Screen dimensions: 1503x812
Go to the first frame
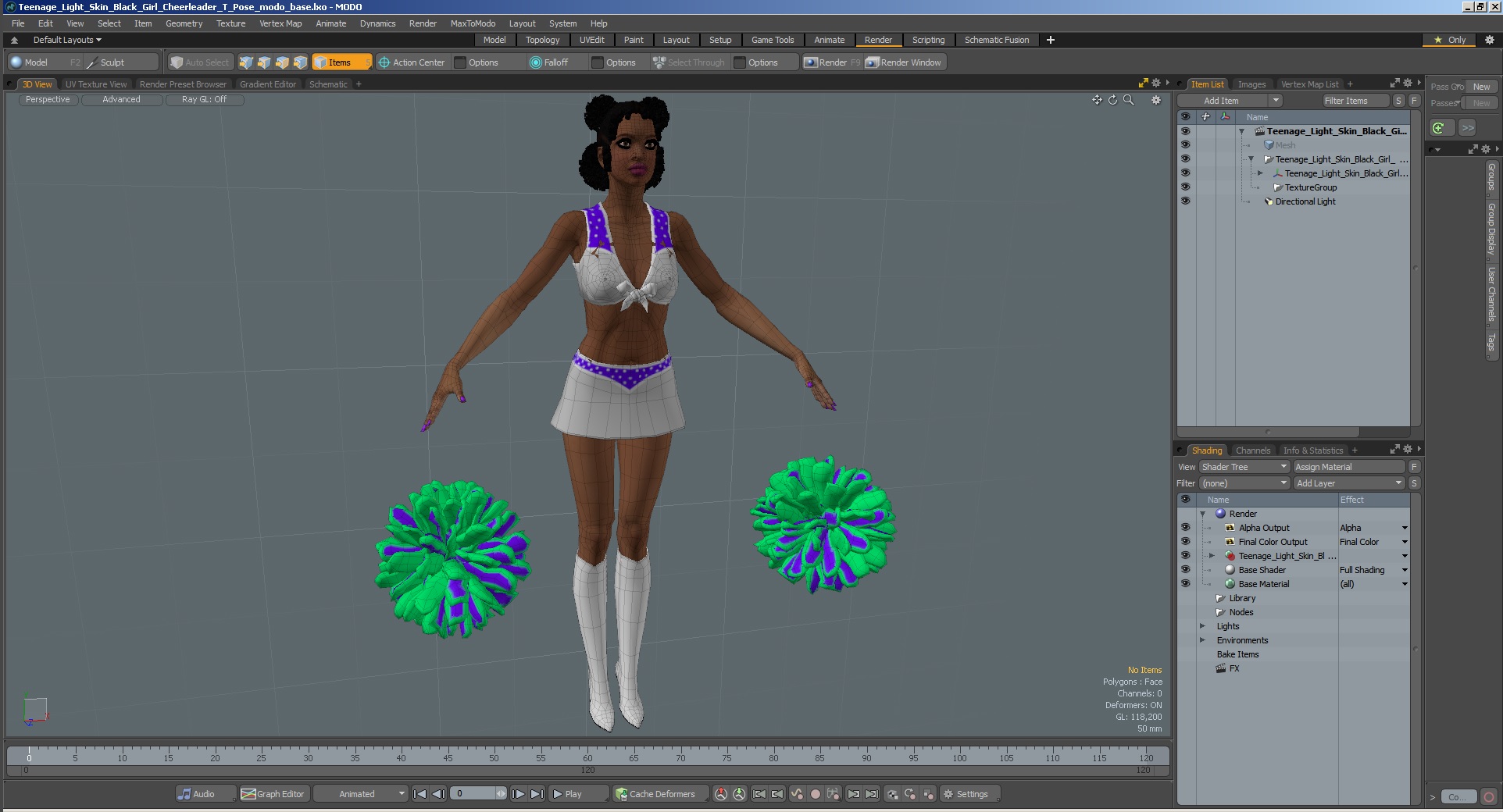pos(419,794)
